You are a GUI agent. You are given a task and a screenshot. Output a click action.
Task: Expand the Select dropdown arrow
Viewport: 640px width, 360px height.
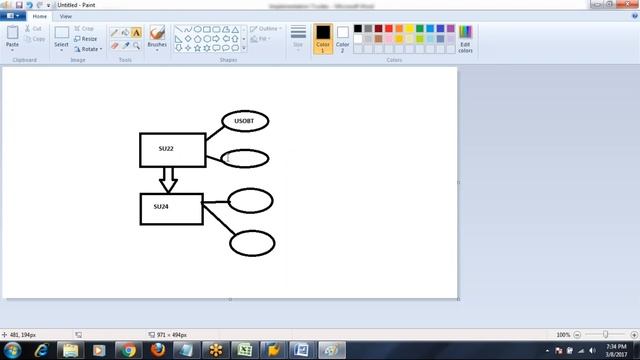point(62,50)
